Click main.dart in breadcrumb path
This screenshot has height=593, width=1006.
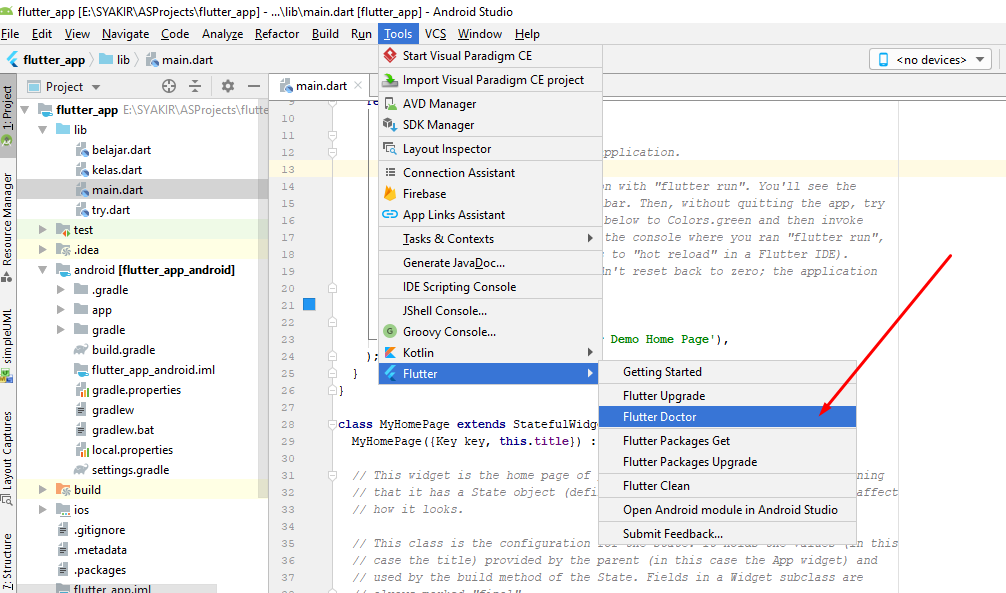tap(180, 60)
